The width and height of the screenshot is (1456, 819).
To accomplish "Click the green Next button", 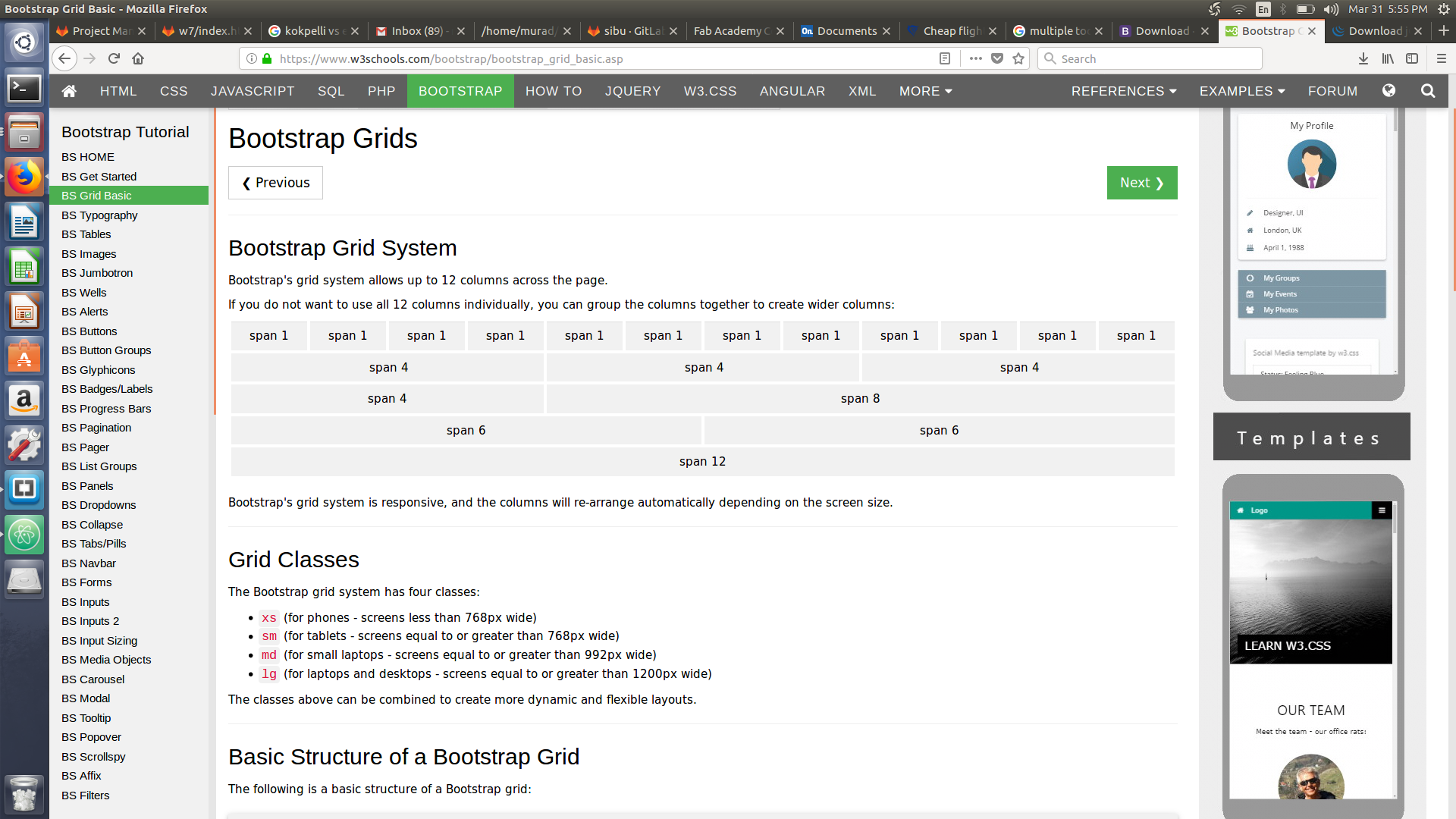I will [1142, 183].
